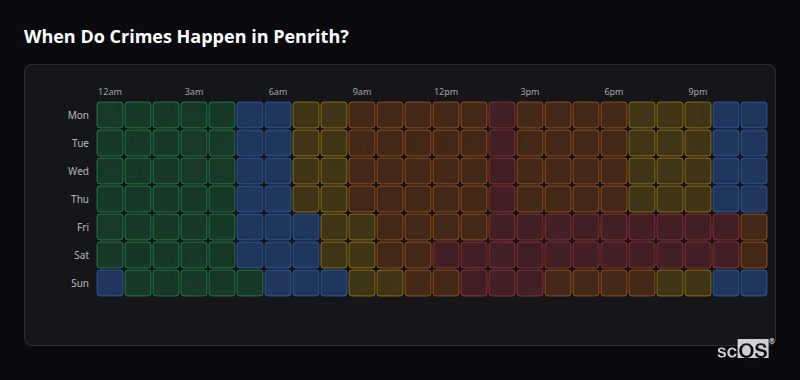Click 'When Do Crimes Happen in Penrith?' heading

pos(186,37)
